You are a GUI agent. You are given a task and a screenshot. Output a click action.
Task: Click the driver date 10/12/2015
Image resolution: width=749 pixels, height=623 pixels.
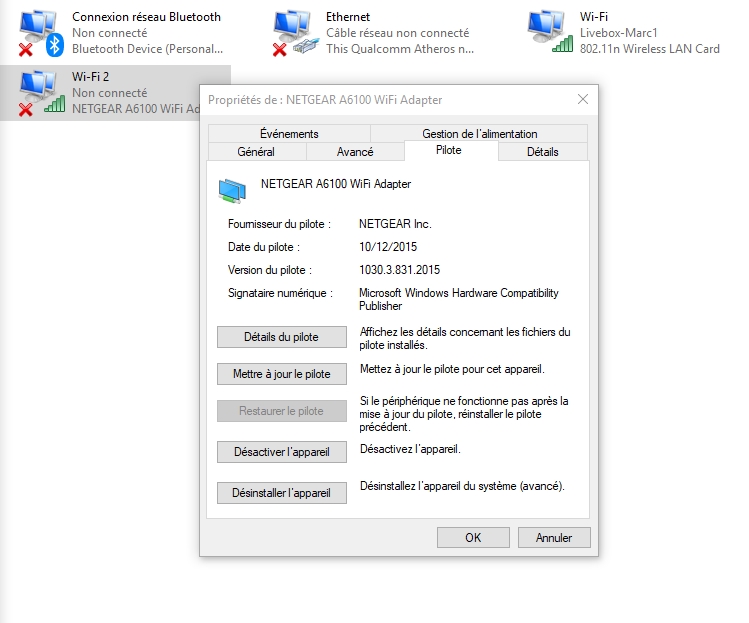coord(388,247)
